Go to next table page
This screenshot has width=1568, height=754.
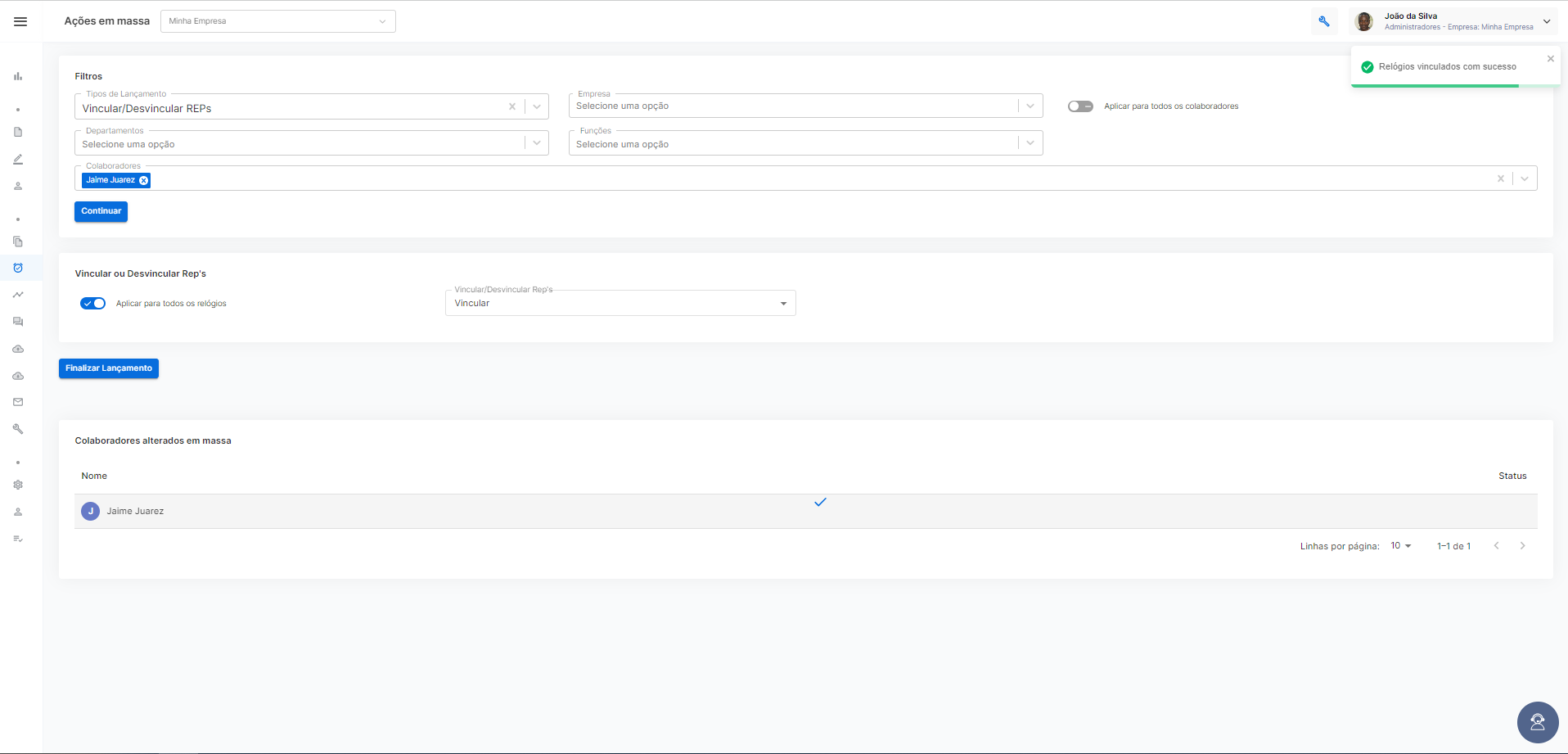tap(1522, 546)
